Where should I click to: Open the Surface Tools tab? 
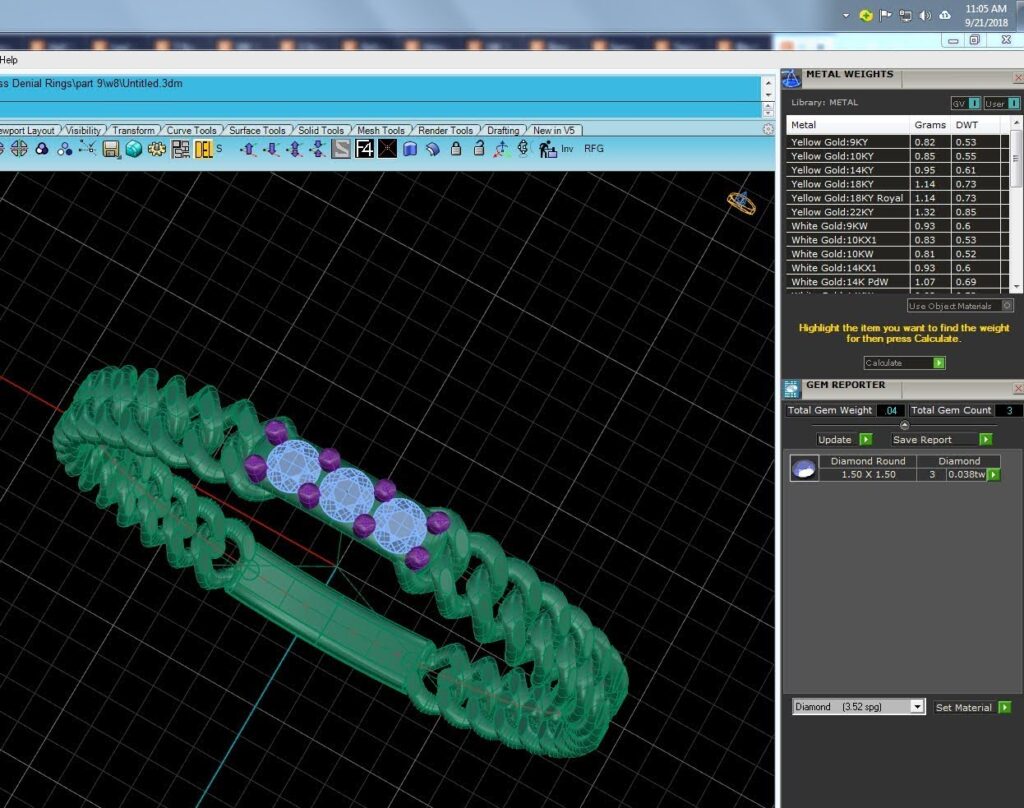click(257, 131)
